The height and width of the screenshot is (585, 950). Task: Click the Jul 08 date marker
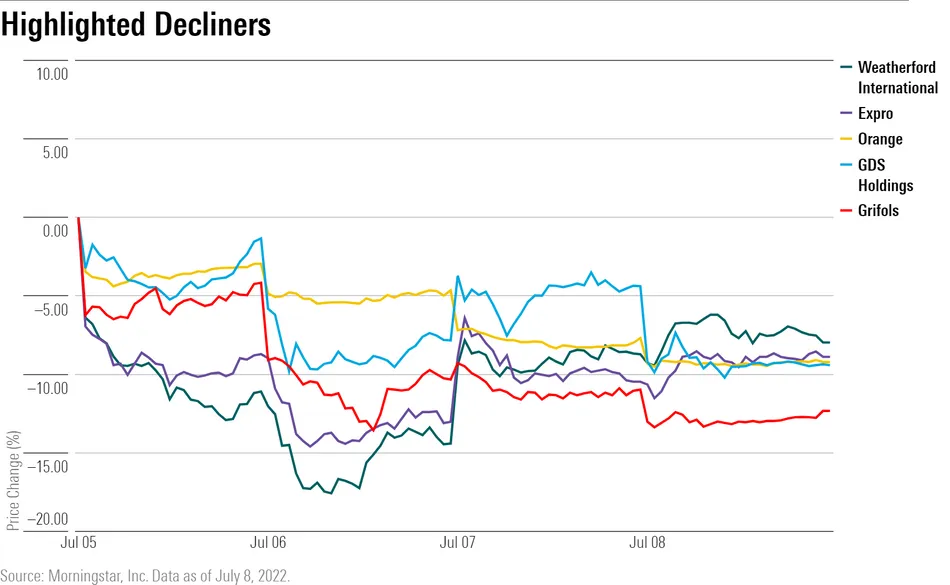coord(646,543)
